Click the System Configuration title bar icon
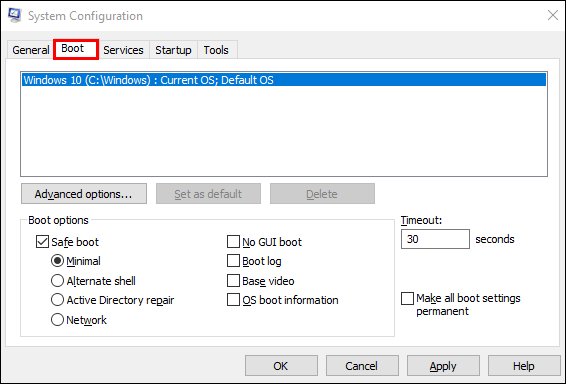Image resolution: width=566 pixels, height=384 pixels. (x=14, y=16)
